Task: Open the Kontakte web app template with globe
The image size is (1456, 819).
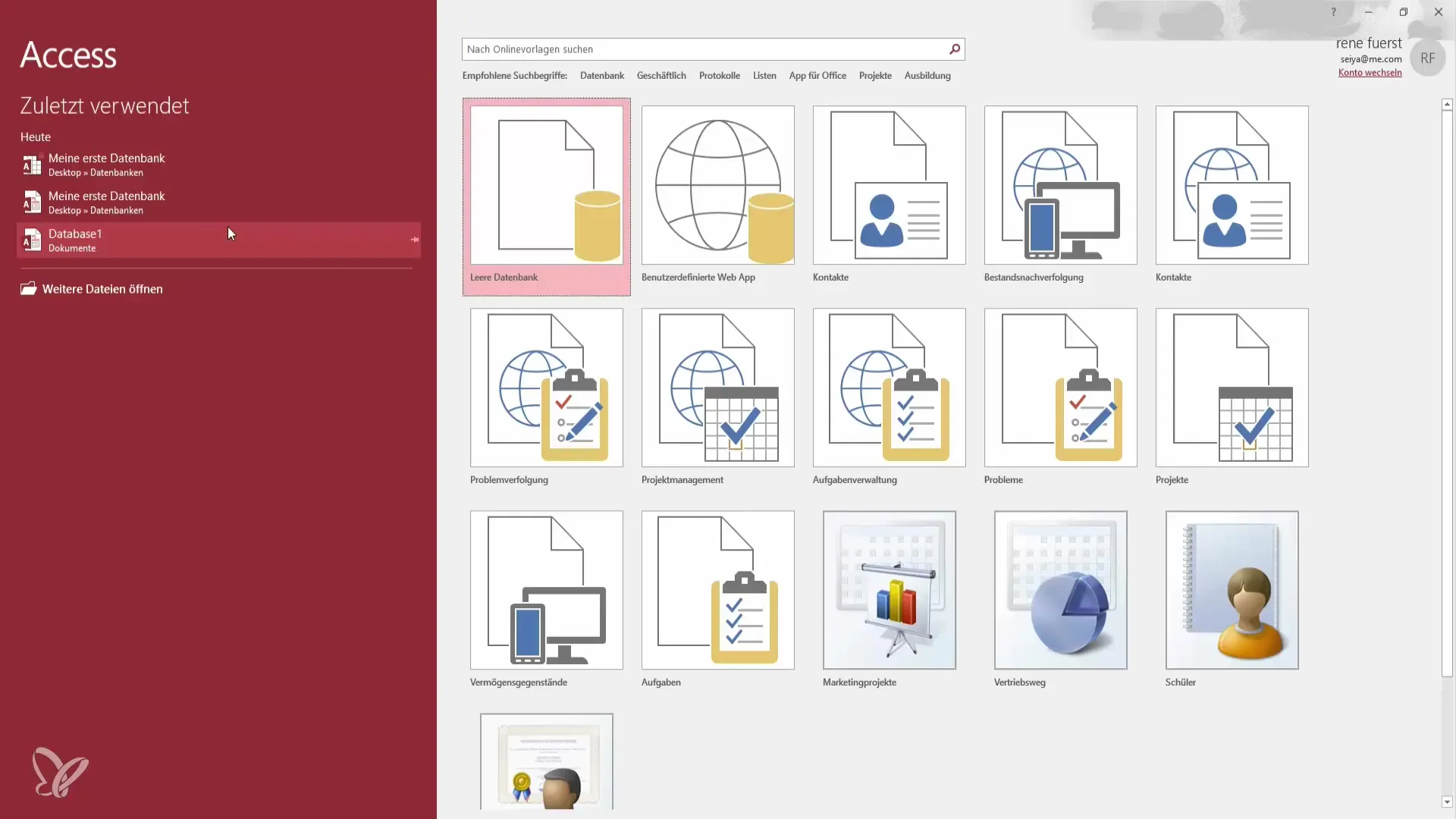Action: pyautogui.click(x=1232, y=185)
